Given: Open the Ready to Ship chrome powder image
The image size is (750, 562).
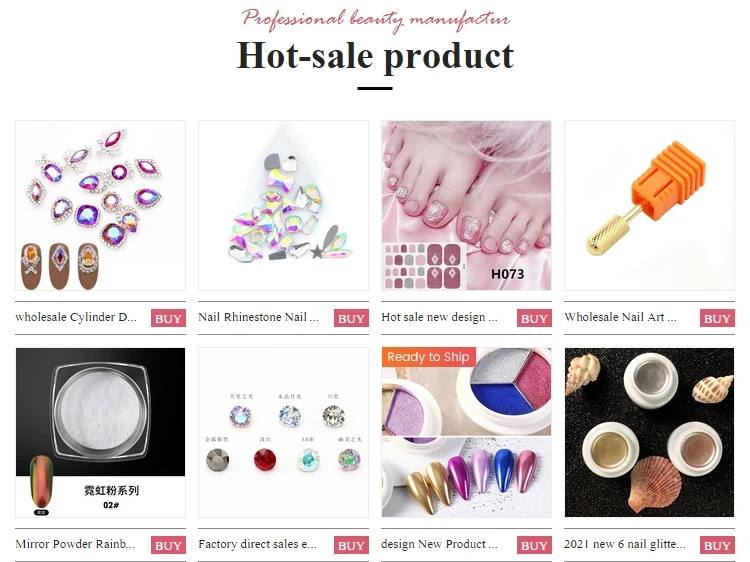Looking at the screenshot, I should coord(466,432).
